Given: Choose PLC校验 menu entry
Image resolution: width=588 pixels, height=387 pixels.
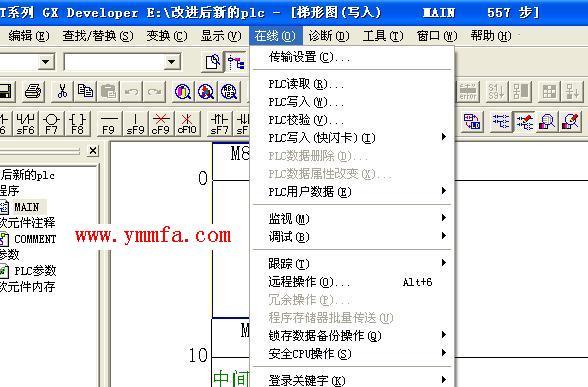Looking at the screenshot, I should pos(352,120).
